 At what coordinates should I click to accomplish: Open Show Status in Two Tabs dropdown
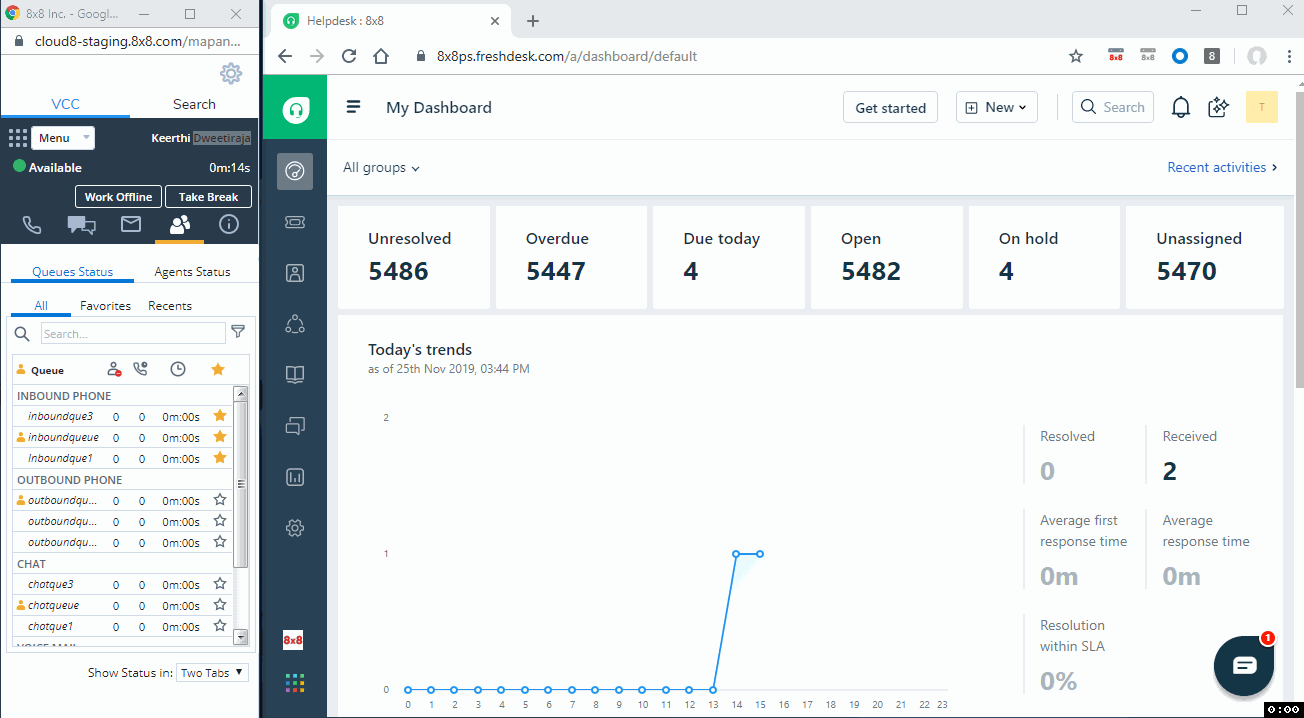pos(212,673)
